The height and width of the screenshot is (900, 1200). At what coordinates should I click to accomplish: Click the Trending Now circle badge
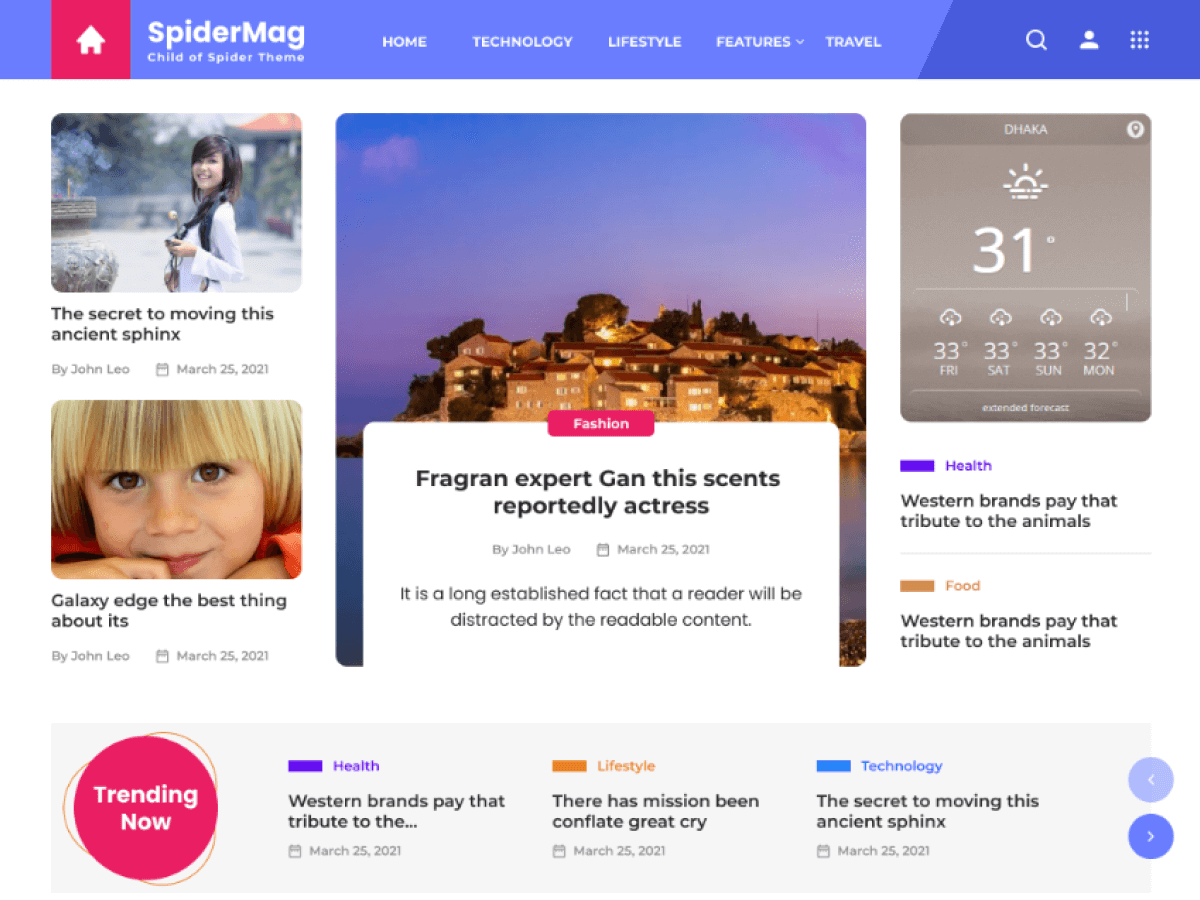[145, 808]
